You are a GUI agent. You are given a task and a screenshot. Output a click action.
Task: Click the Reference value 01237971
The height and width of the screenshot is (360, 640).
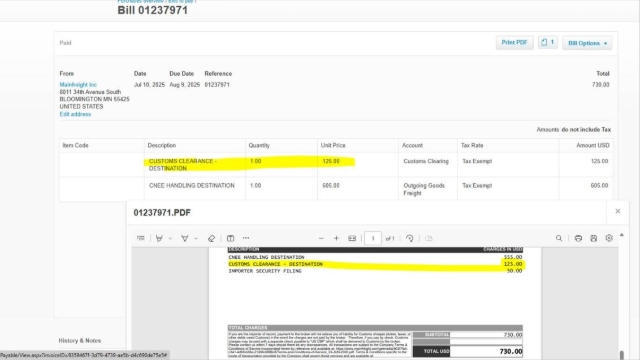point(217,84)
